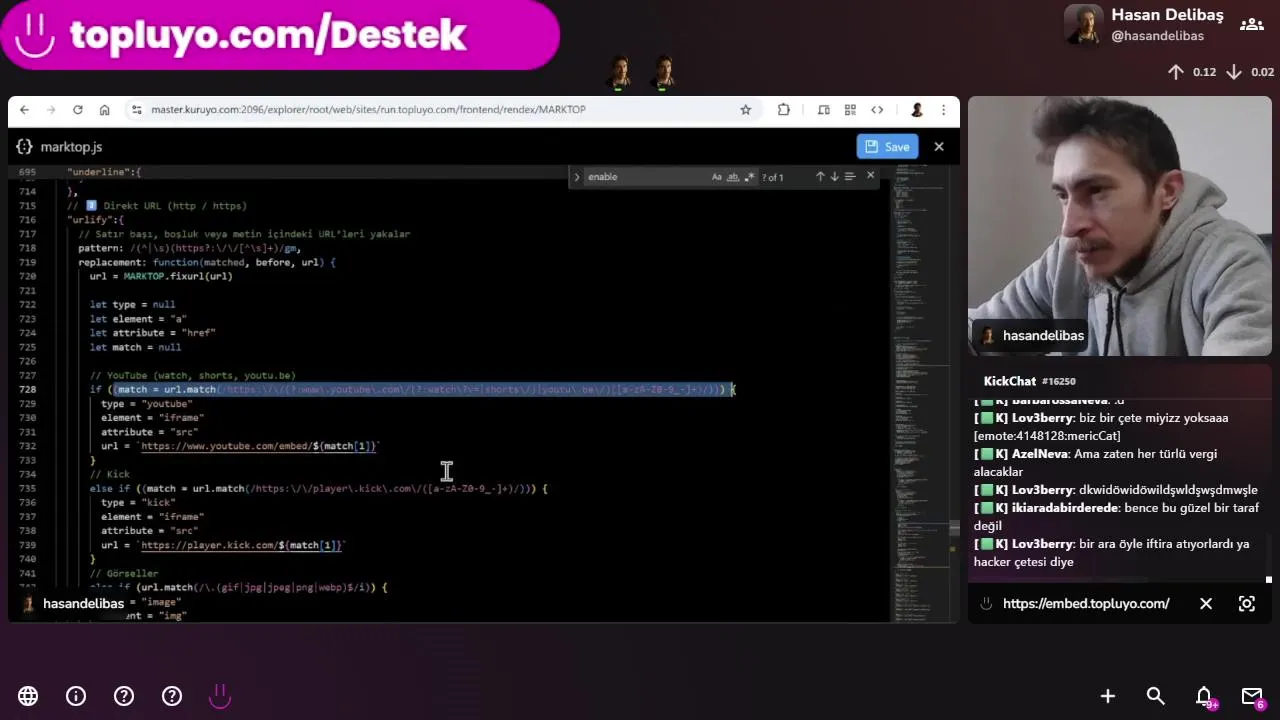Screen dimensions: 1280x720
Task: Jump to the next find match
Action: coord(834,177)
